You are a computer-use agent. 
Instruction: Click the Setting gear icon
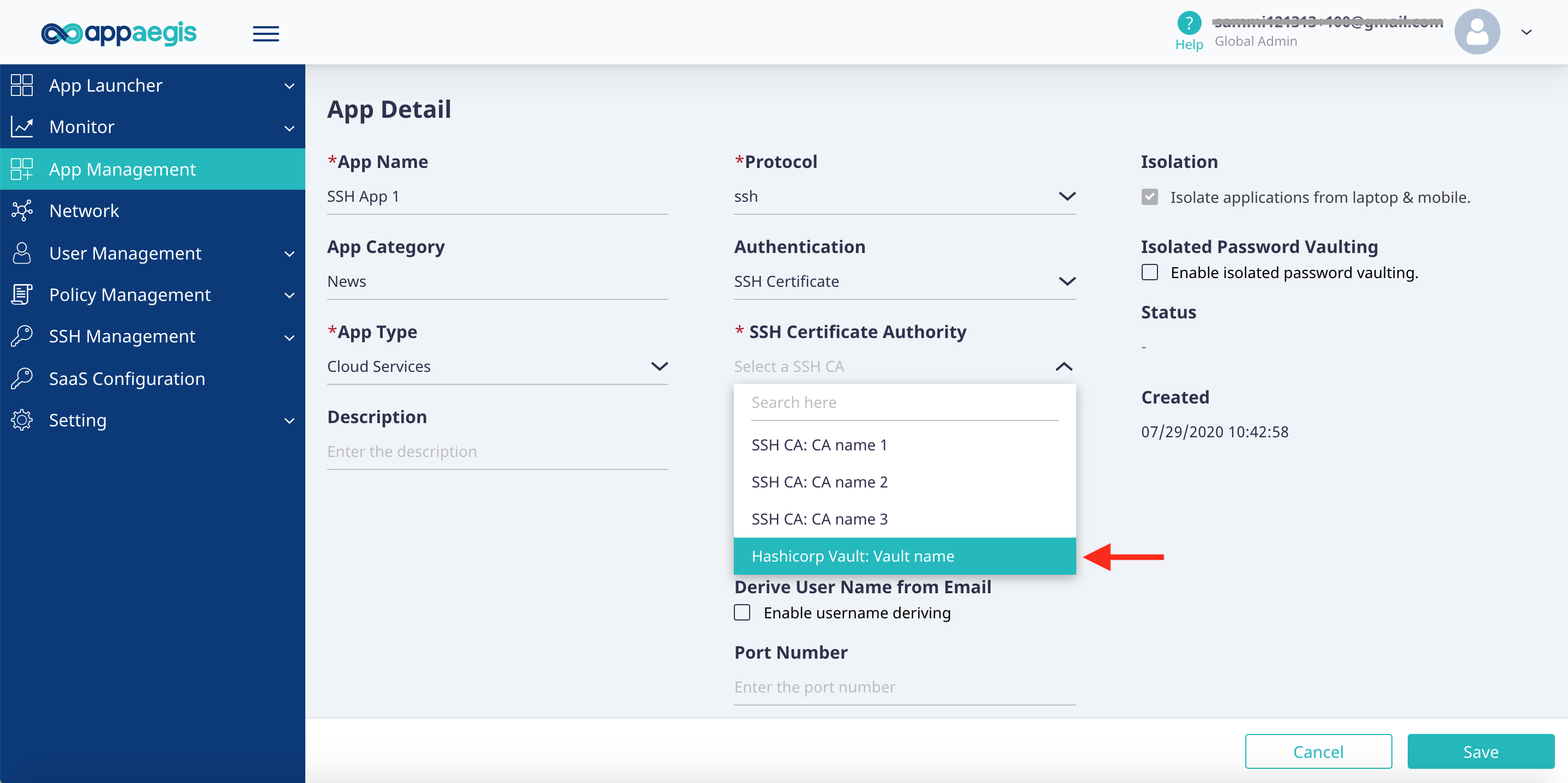[x=22, y=420]
